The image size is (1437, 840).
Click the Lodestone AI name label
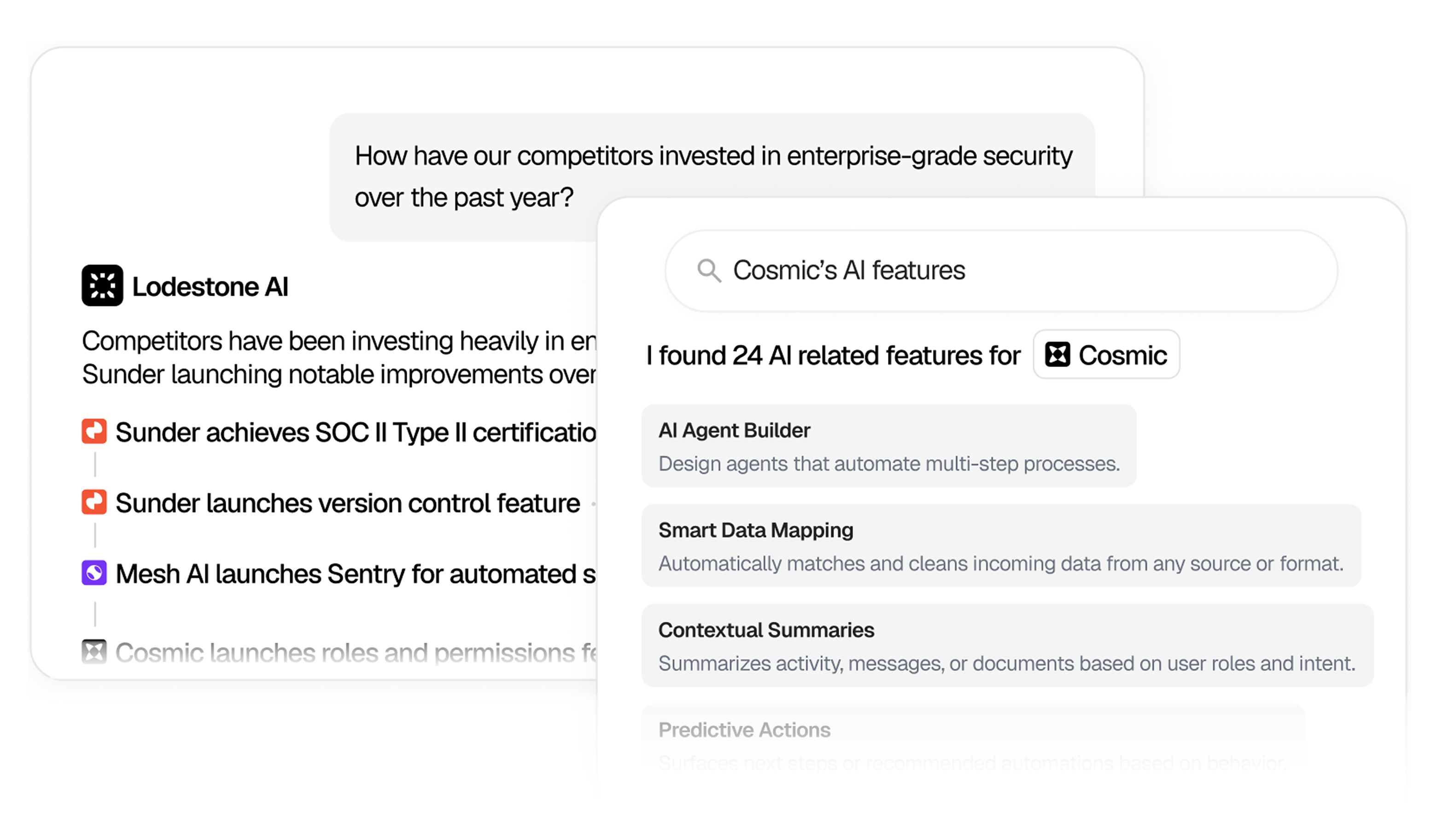211,286
